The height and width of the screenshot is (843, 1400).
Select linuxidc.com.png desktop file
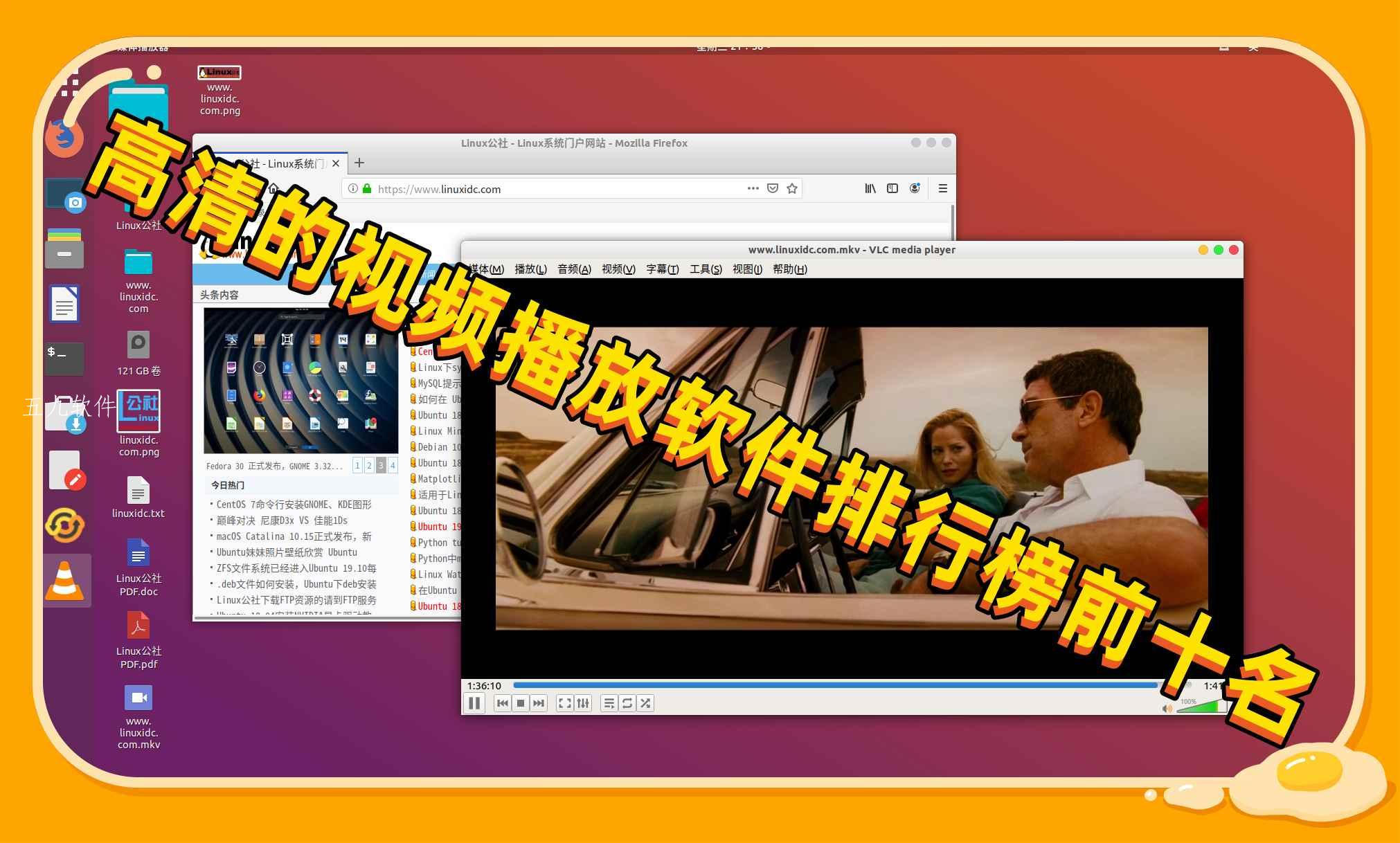point(138,424)
